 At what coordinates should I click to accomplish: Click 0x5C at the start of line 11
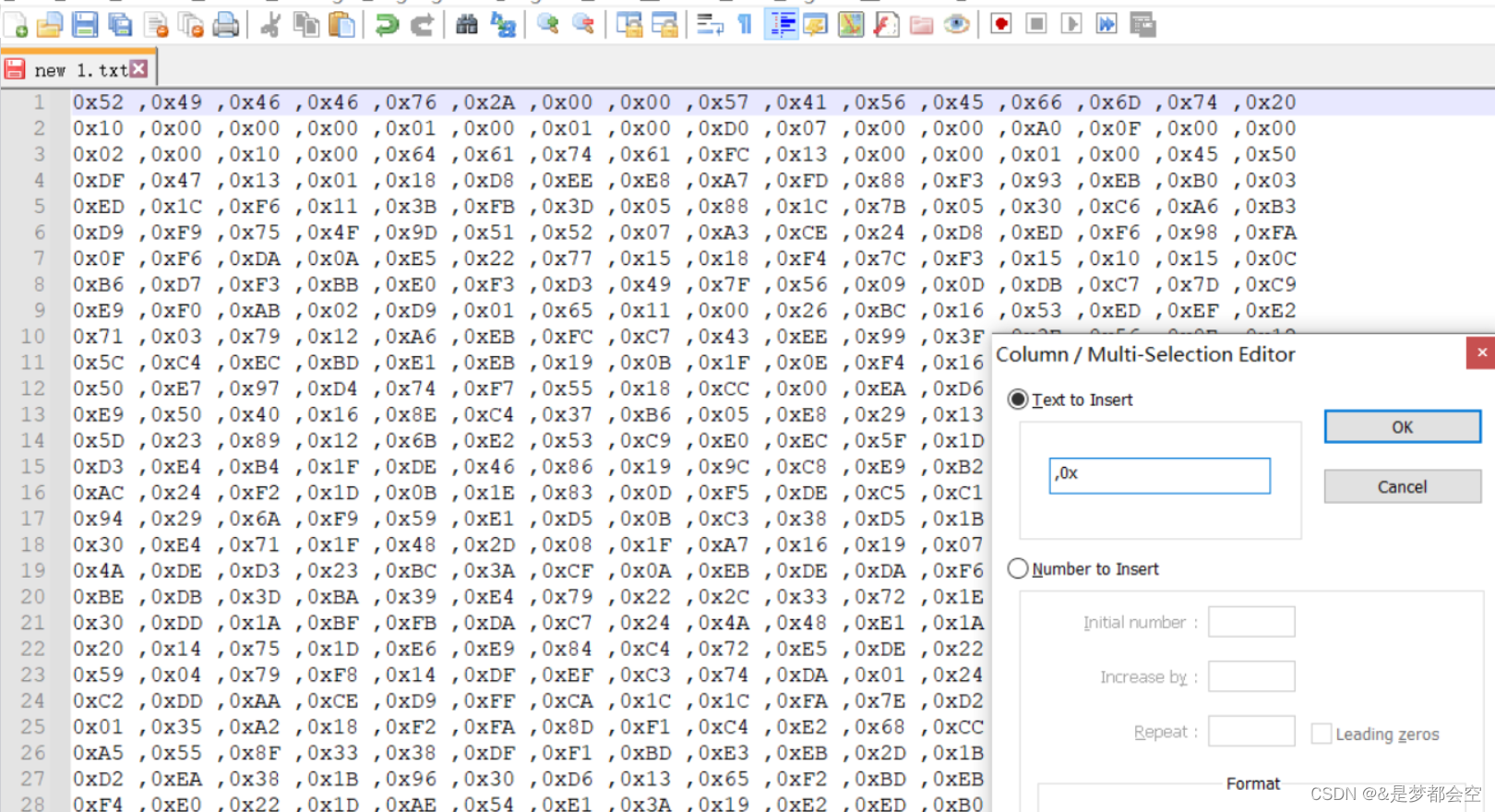(98, 363)
